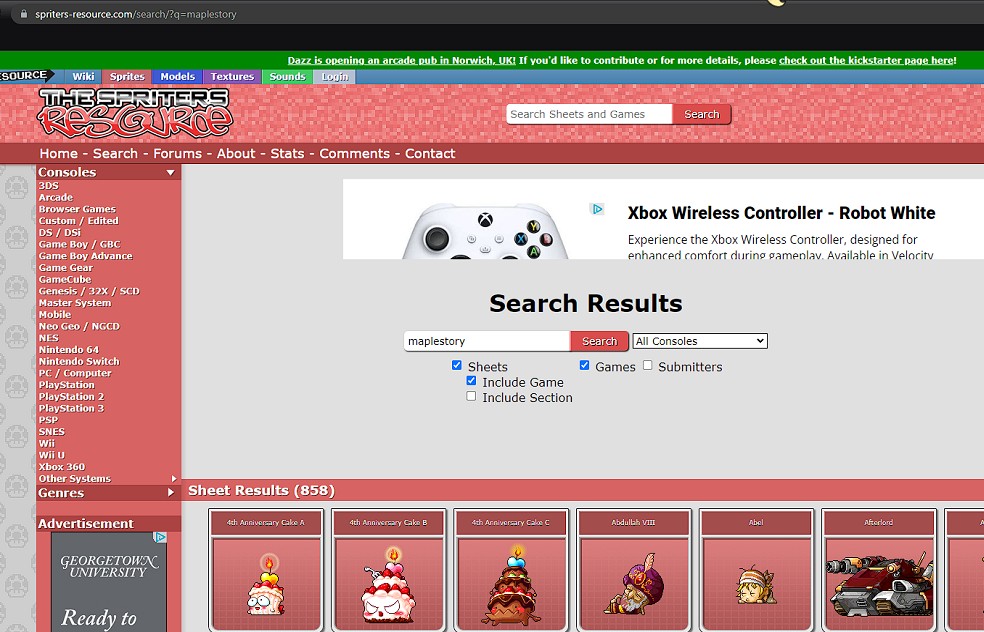Open the 4th Anniversary Cake C sprite sheet
The height and width of the screenshot is (632, 984).
tap(511, 569)
